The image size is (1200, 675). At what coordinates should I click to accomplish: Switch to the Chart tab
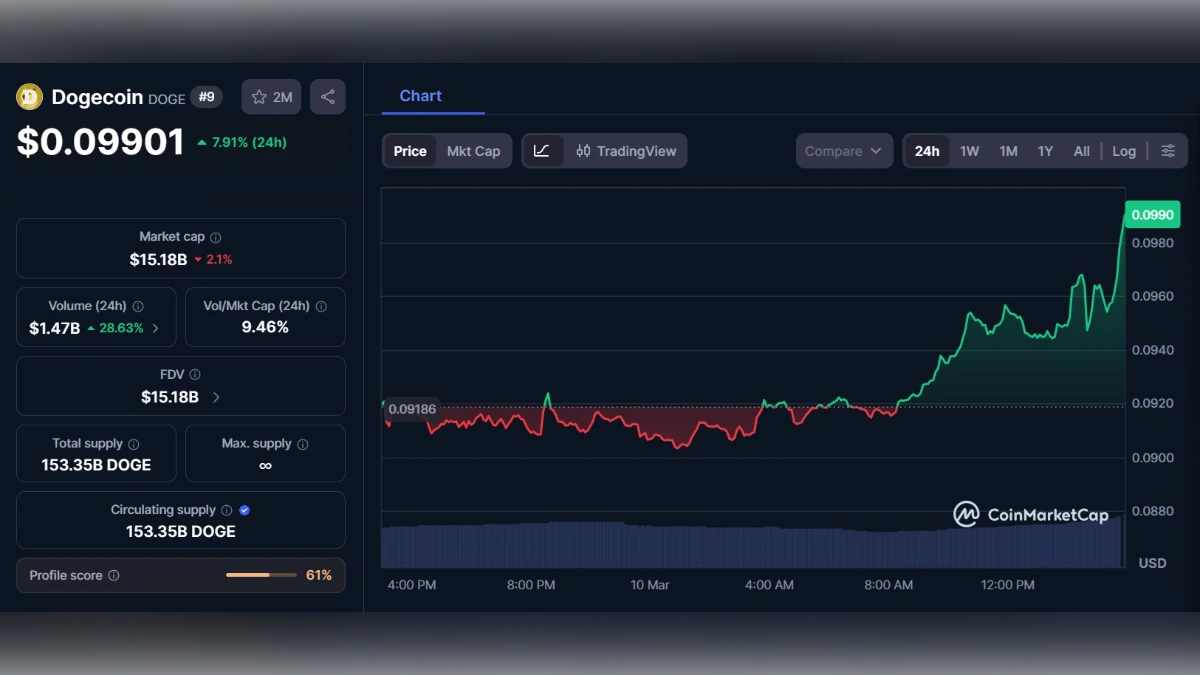(x=420, y=96)
